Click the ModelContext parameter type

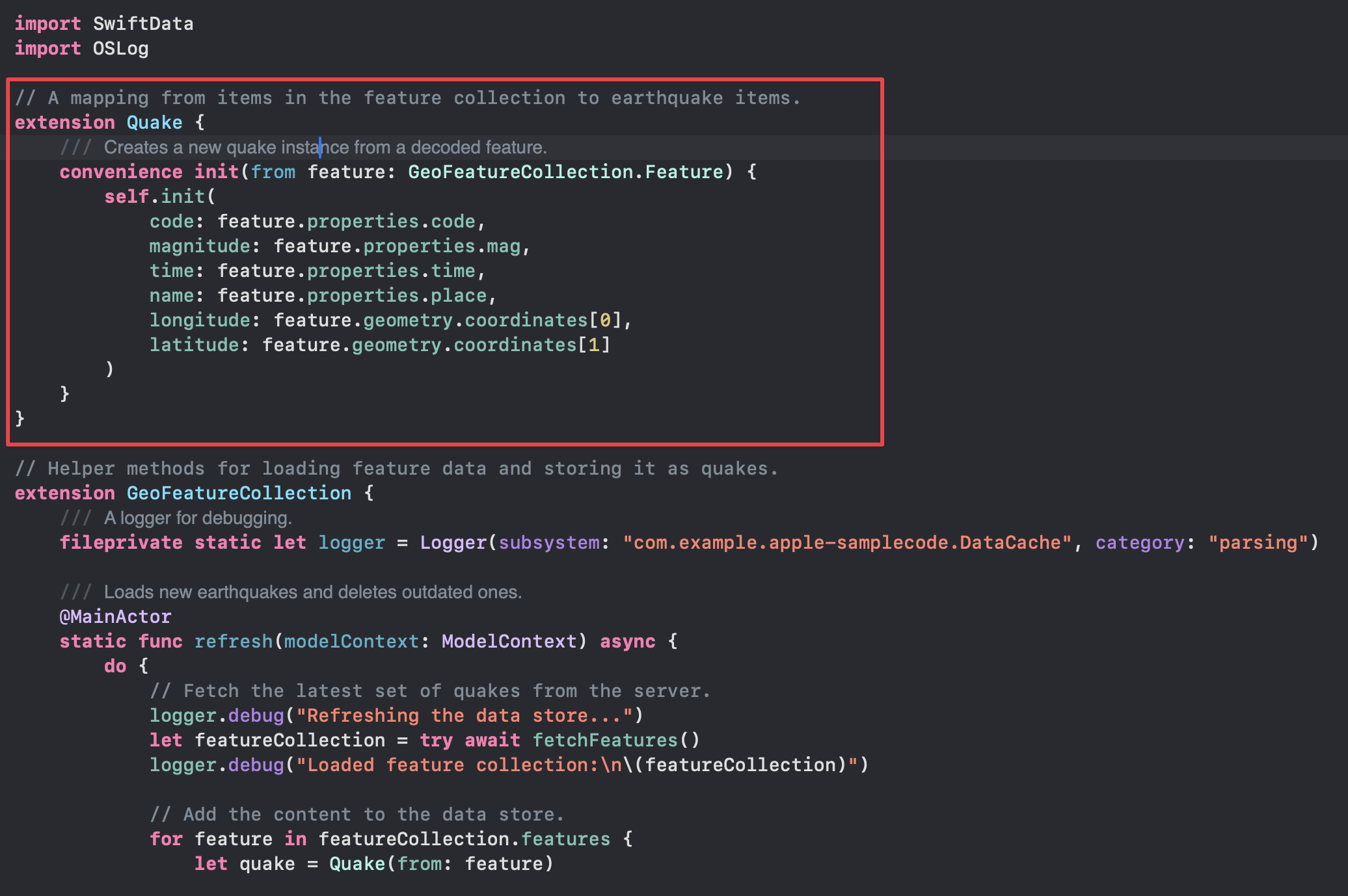tap(509, 641)
